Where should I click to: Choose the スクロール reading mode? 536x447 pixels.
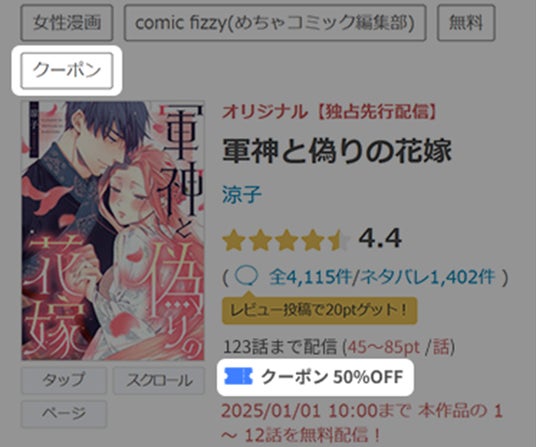coord(159,380)
